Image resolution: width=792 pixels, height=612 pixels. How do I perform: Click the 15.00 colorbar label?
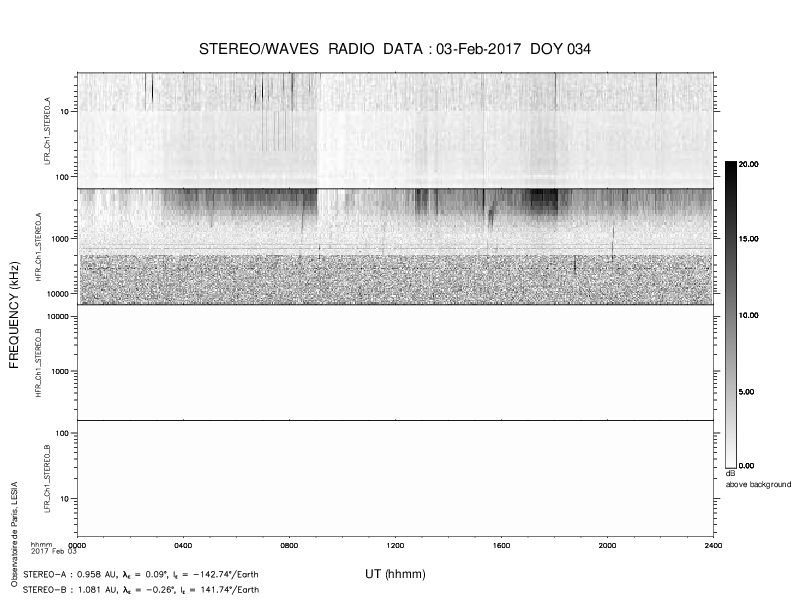tap(748, 239)
